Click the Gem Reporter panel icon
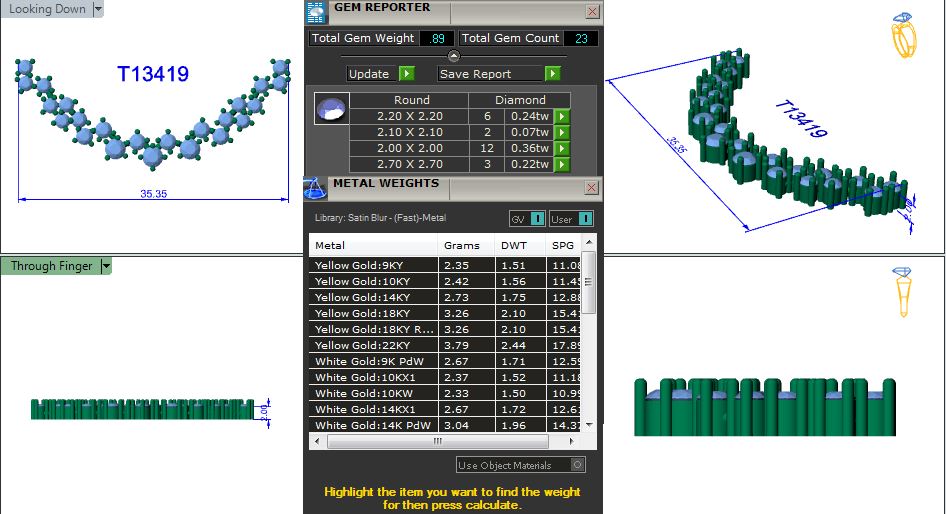946x514 pixels. [315, 12]
